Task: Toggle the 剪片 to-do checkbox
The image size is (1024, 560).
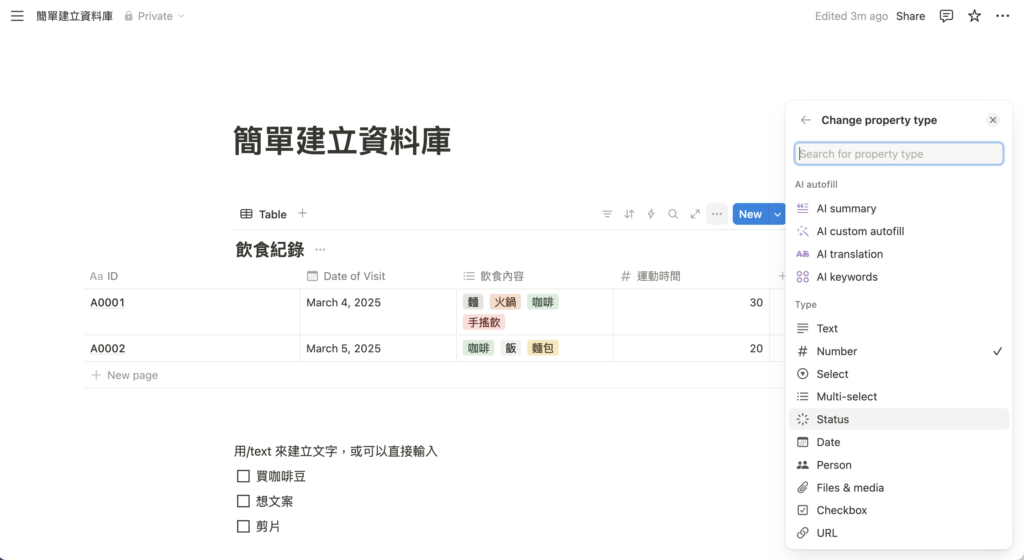Action: [243, 526]
